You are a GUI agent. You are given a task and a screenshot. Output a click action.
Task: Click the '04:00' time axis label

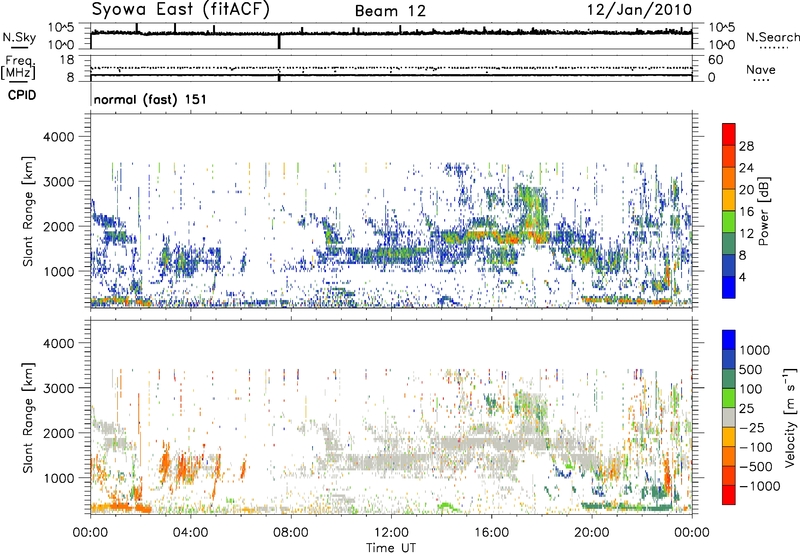point(191,533)
